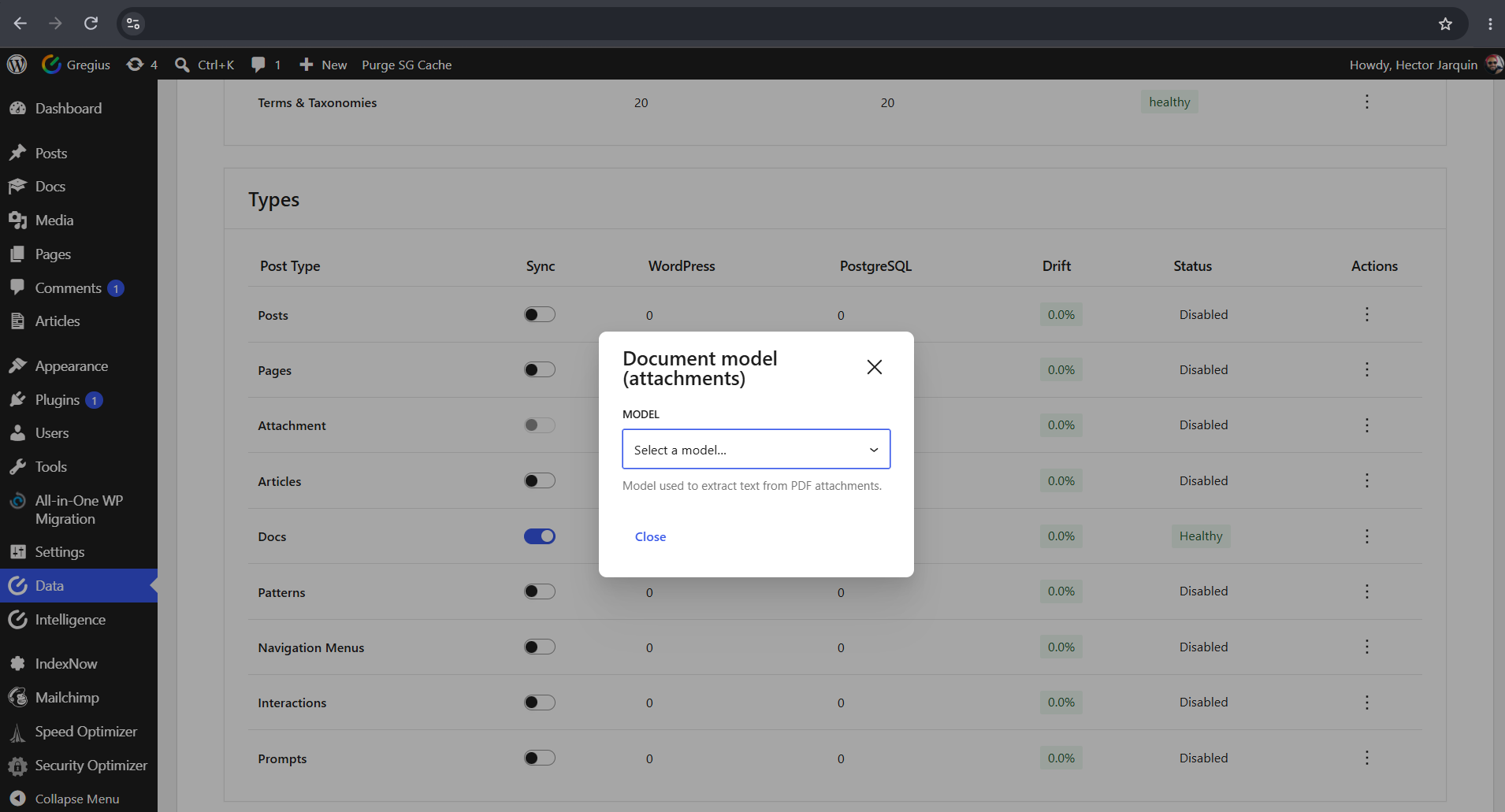Viewport: 1505px width, 812px height.
Task: Bookmark this page with the star icon
Action: coord(1445,24)
